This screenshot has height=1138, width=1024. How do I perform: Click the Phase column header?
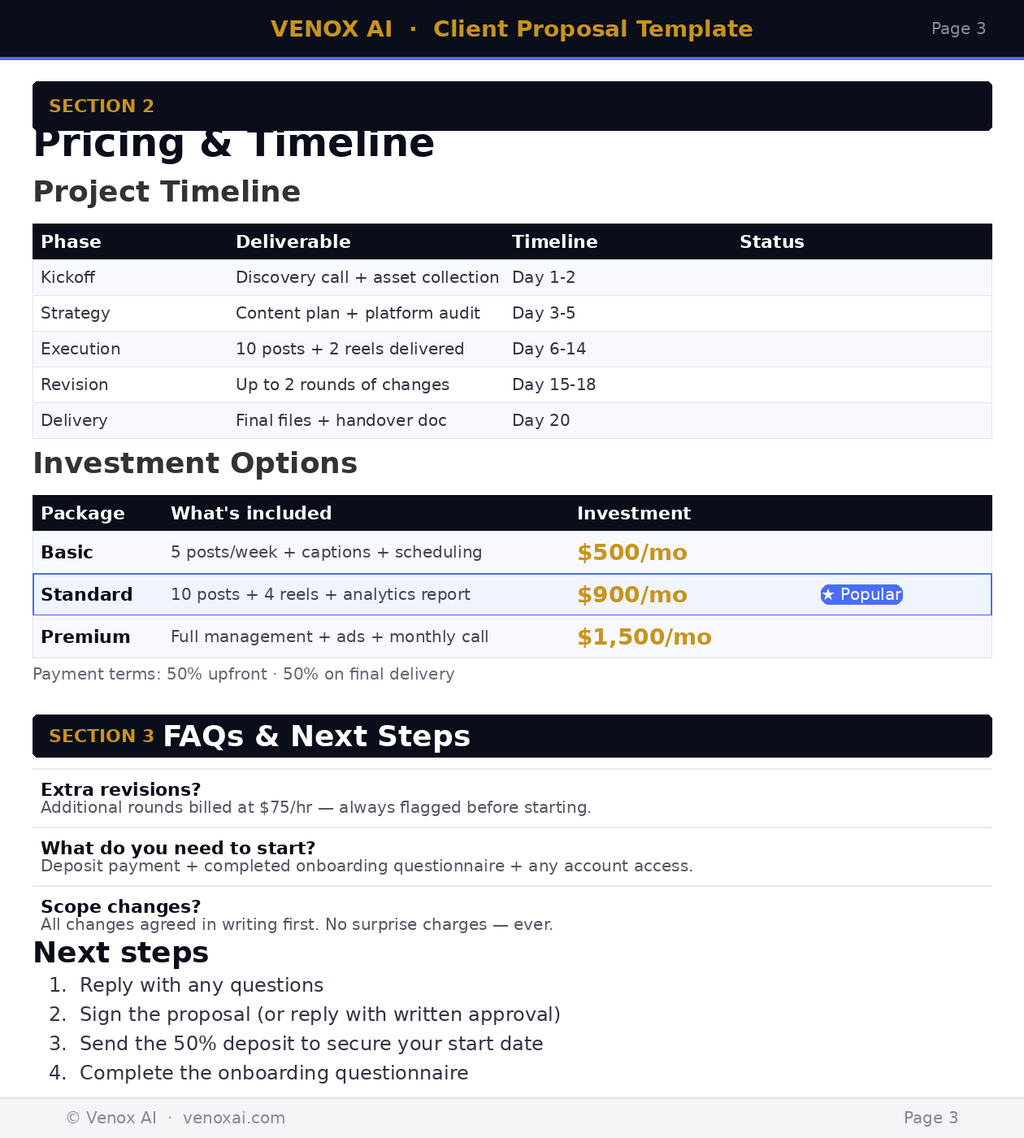[x=71, y=242]
